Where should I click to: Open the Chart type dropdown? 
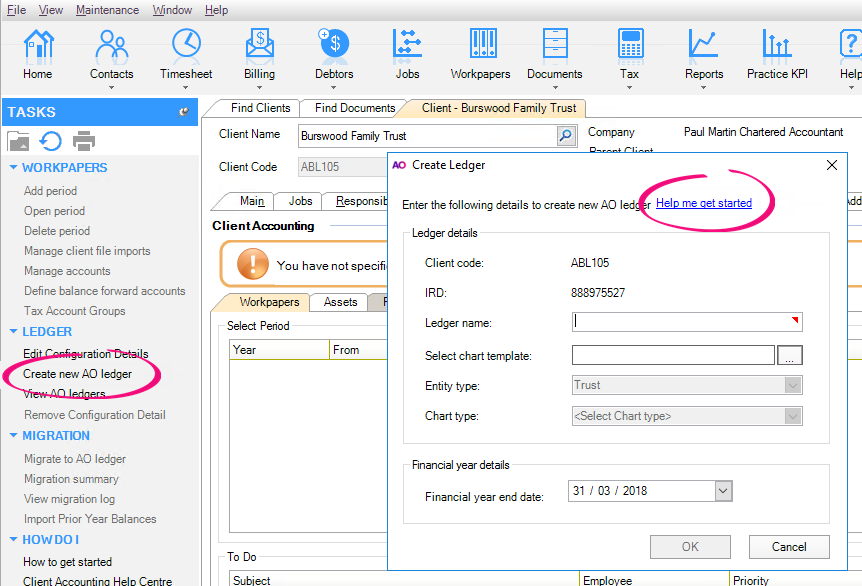[x=793, y=416]
